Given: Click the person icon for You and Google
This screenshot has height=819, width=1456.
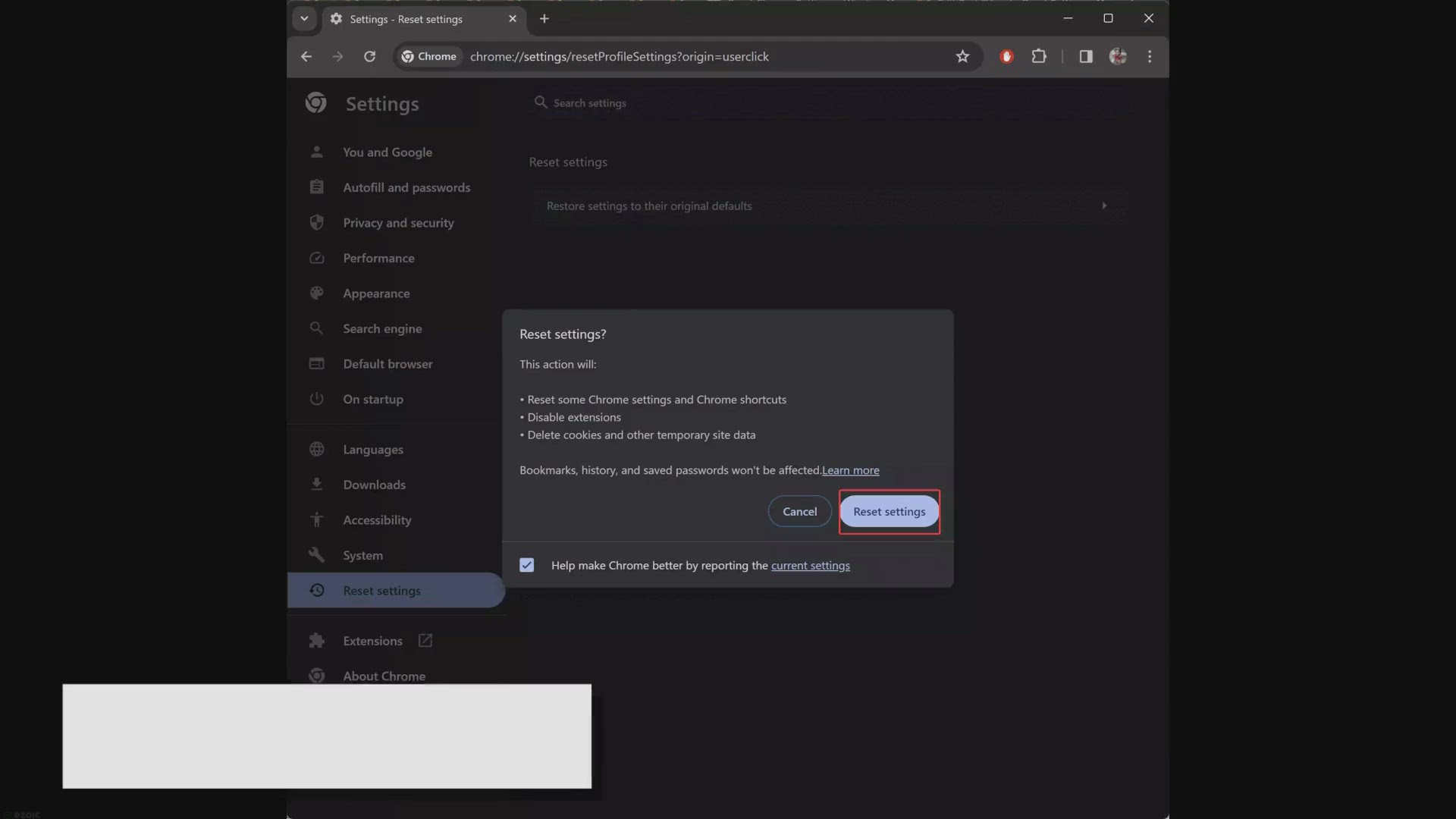Looking at the screenshot, I should [x=317, y=152].
